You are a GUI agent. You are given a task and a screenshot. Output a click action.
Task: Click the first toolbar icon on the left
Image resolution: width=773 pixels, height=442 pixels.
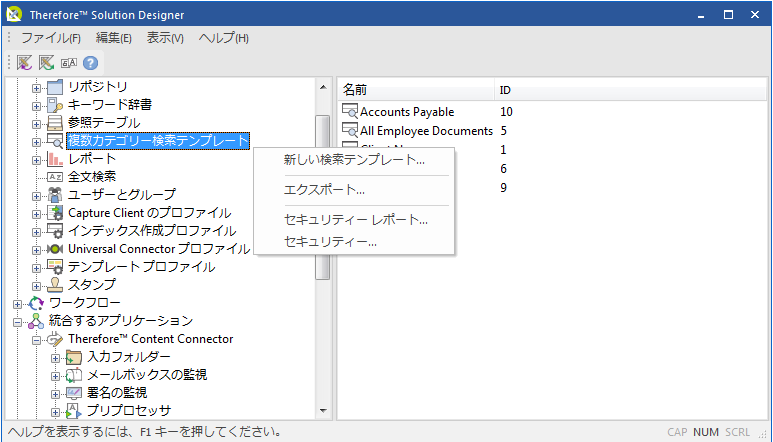tap(24, 62)
